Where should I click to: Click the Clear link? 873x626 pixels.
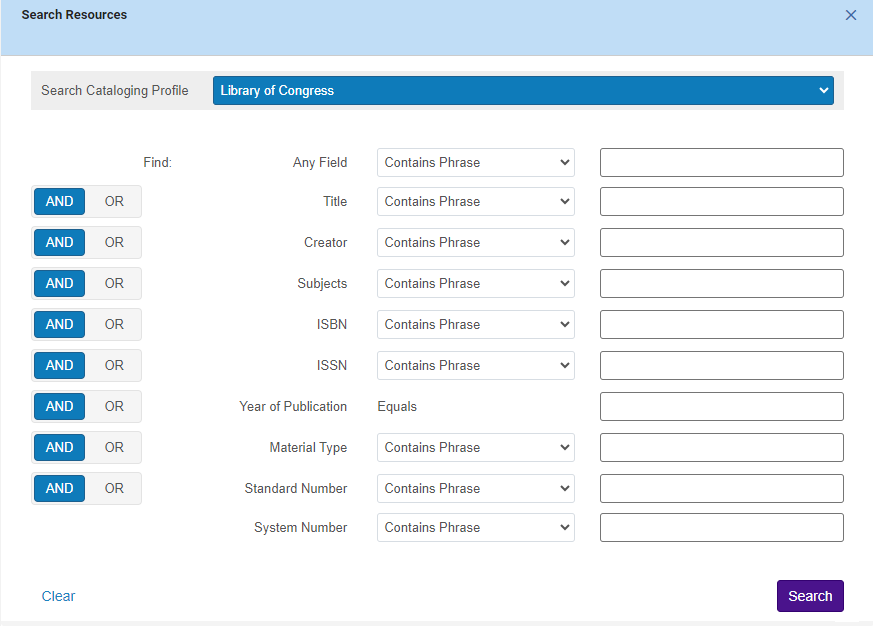click(x=58, y=596)
